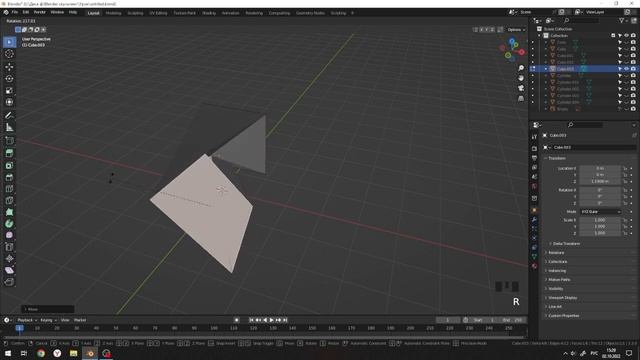Image resolution: width=640 pixels, height=360 pixels.
Task: Click the Scale X value field
Action: click(x=600, y=220)
